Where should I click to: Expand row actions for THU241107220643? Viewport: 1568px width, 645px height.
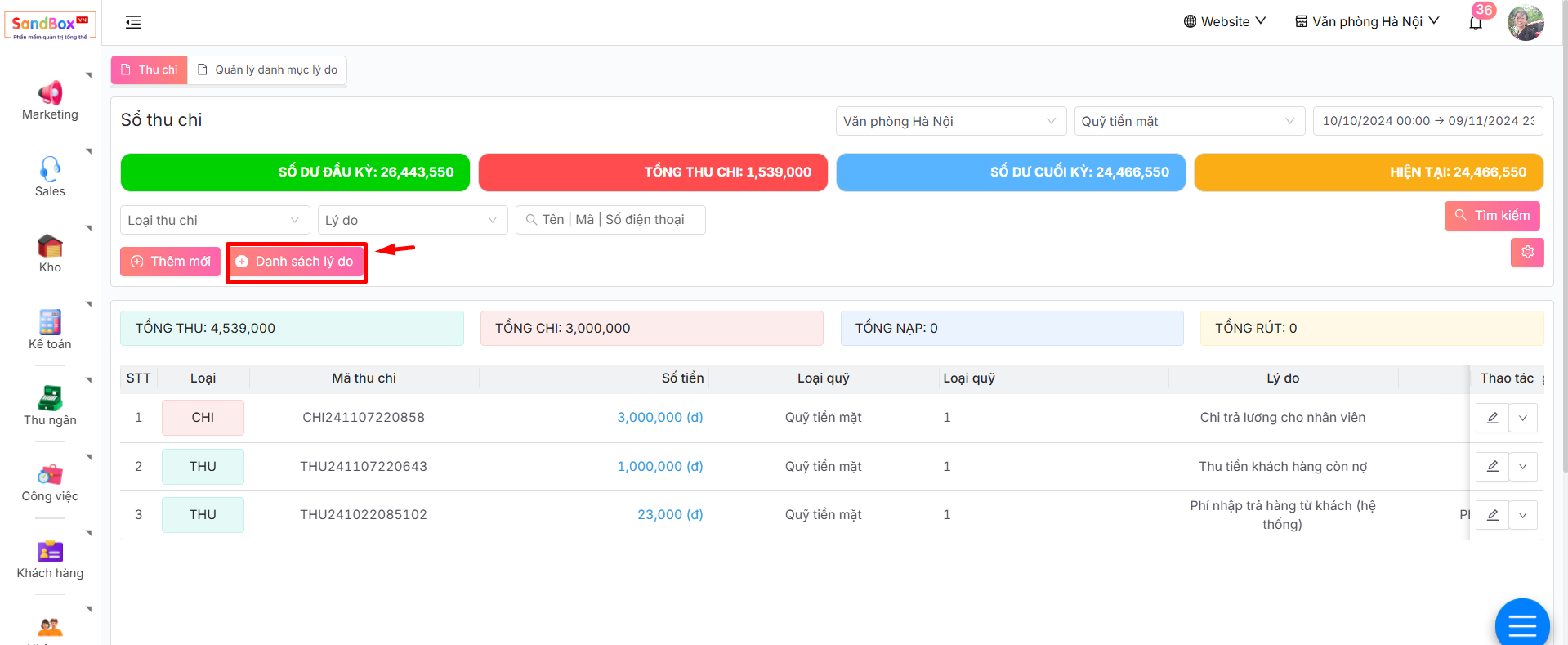[1523, 467]
